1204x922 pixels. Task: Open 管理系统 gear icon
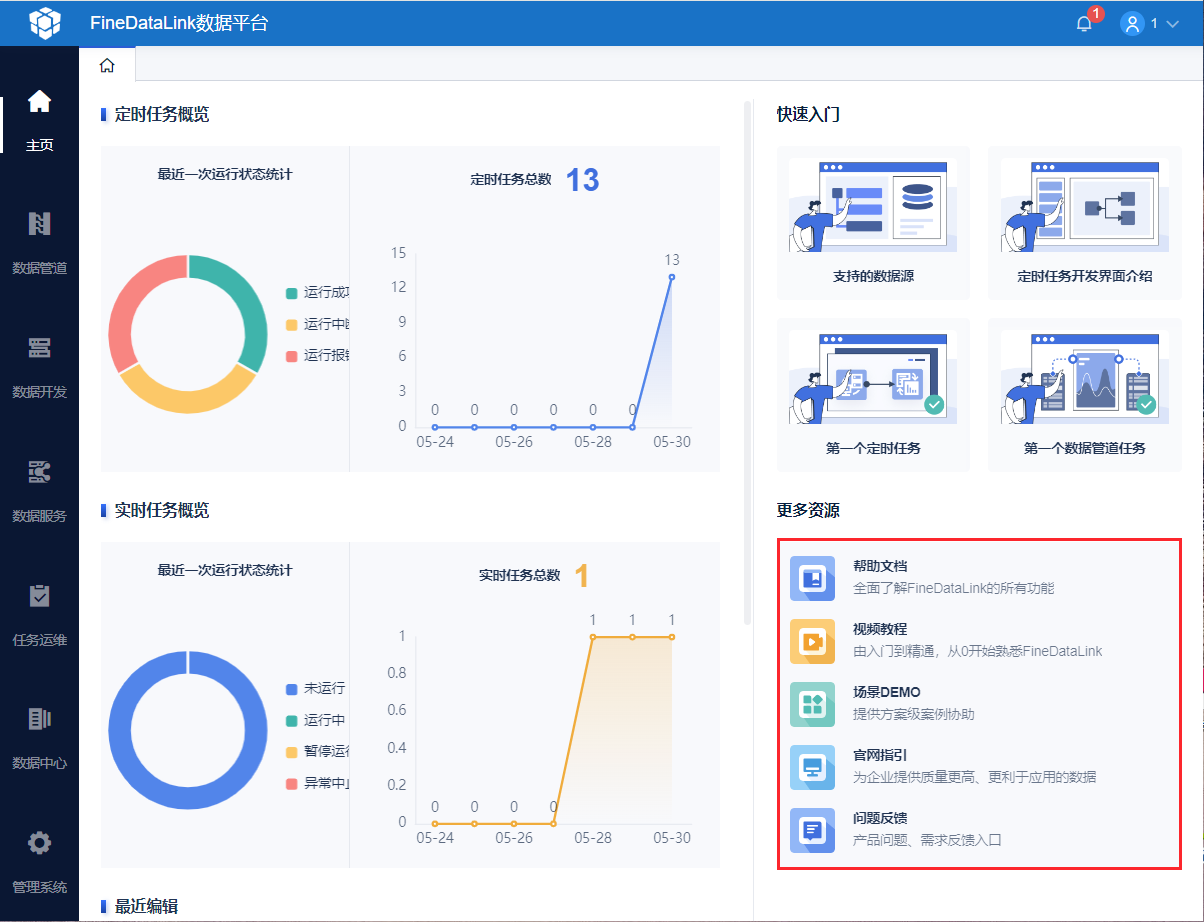[39, 843]
